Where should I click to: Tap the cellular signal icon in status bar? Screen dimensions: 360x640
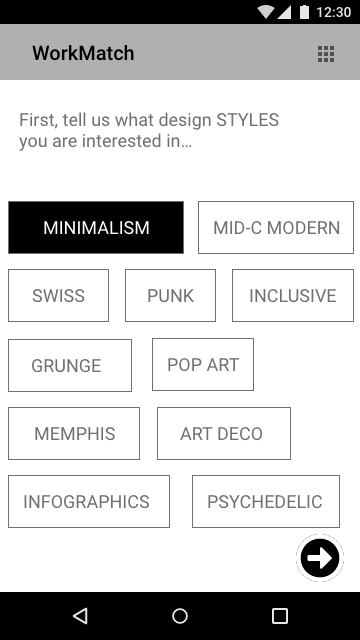click(284, 12)
